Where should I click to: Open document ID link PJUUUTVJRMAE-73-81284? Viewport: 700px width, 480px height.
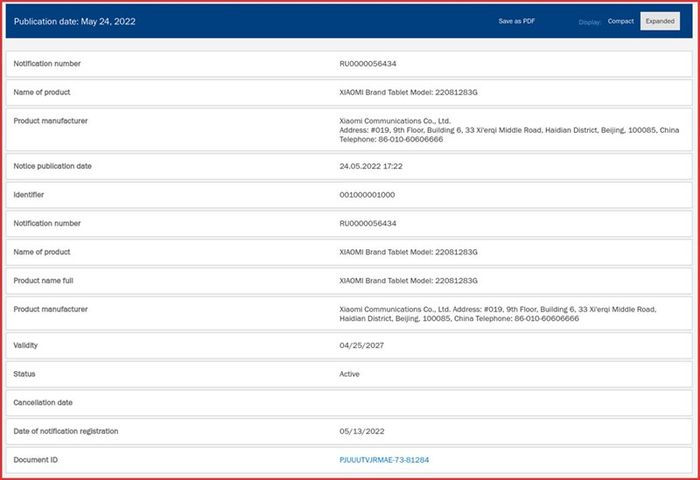pos(384,459)
